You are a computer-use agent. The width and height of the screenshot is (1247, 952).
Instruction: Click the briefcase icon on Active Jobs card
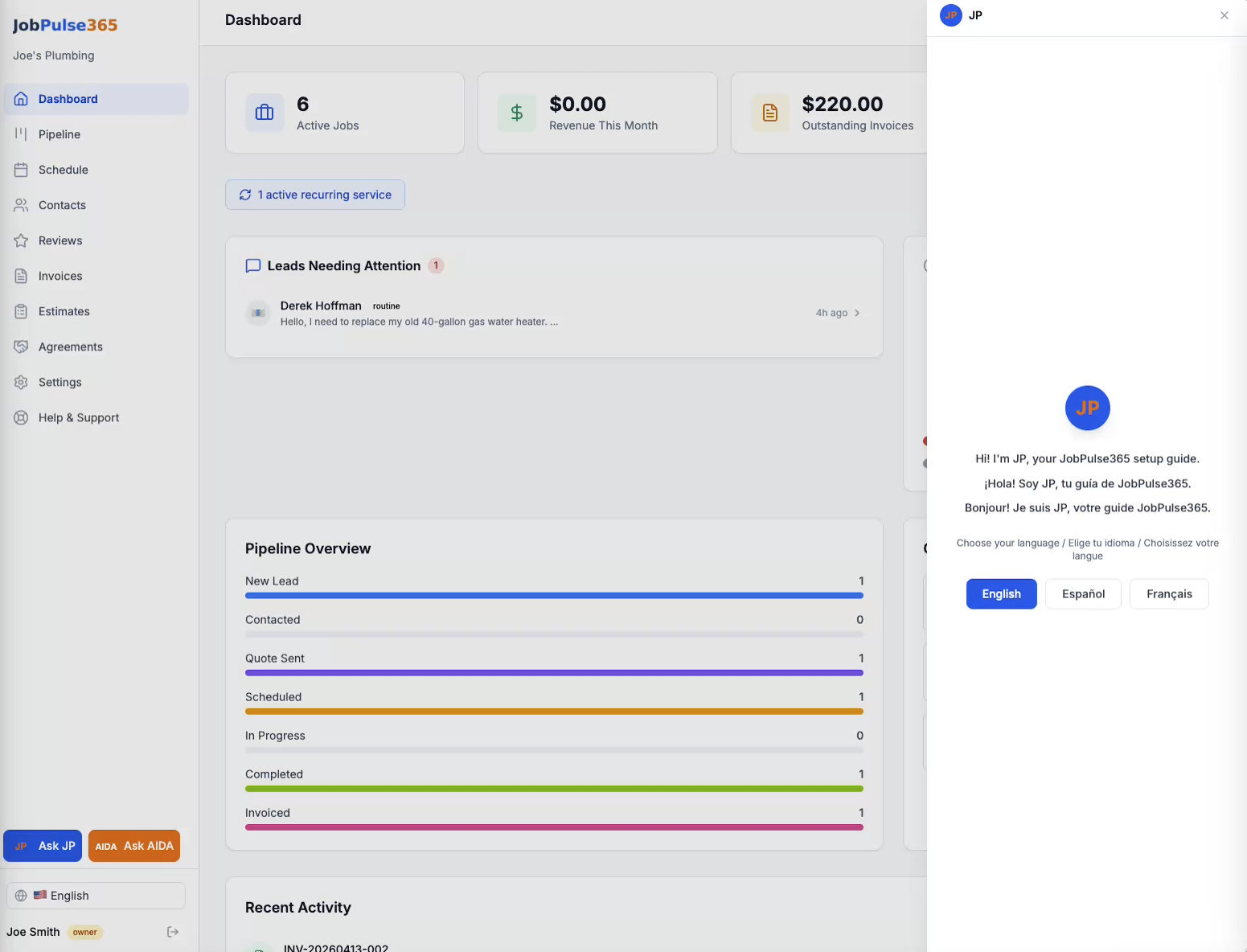click(265, 113)
